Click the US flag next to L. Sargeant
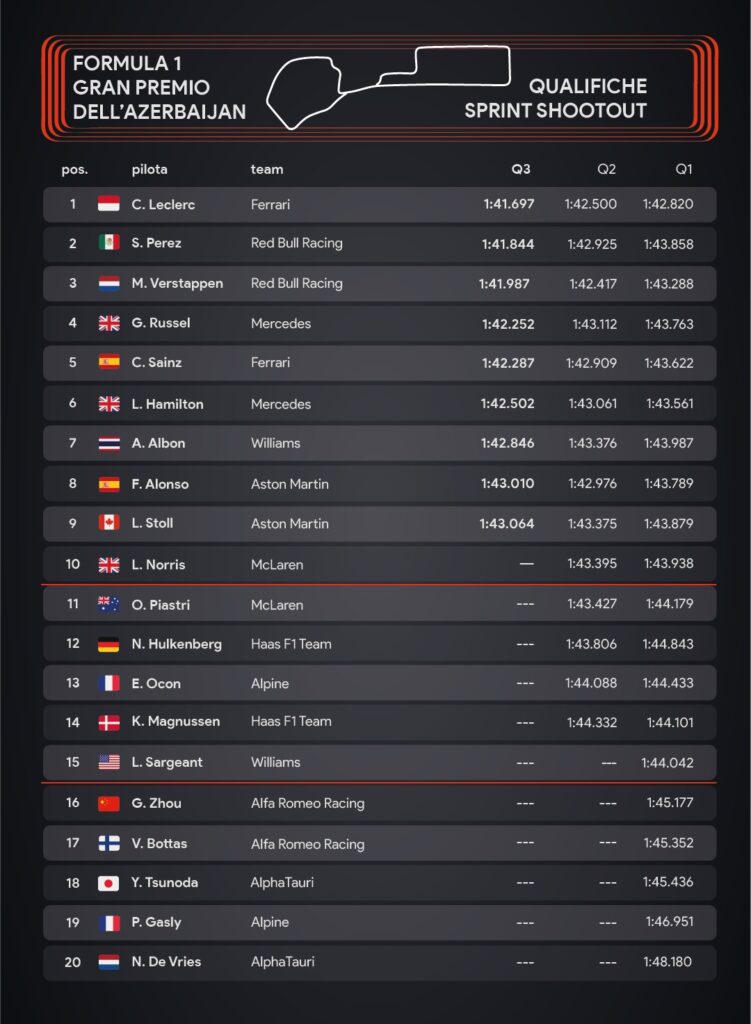 108,762
